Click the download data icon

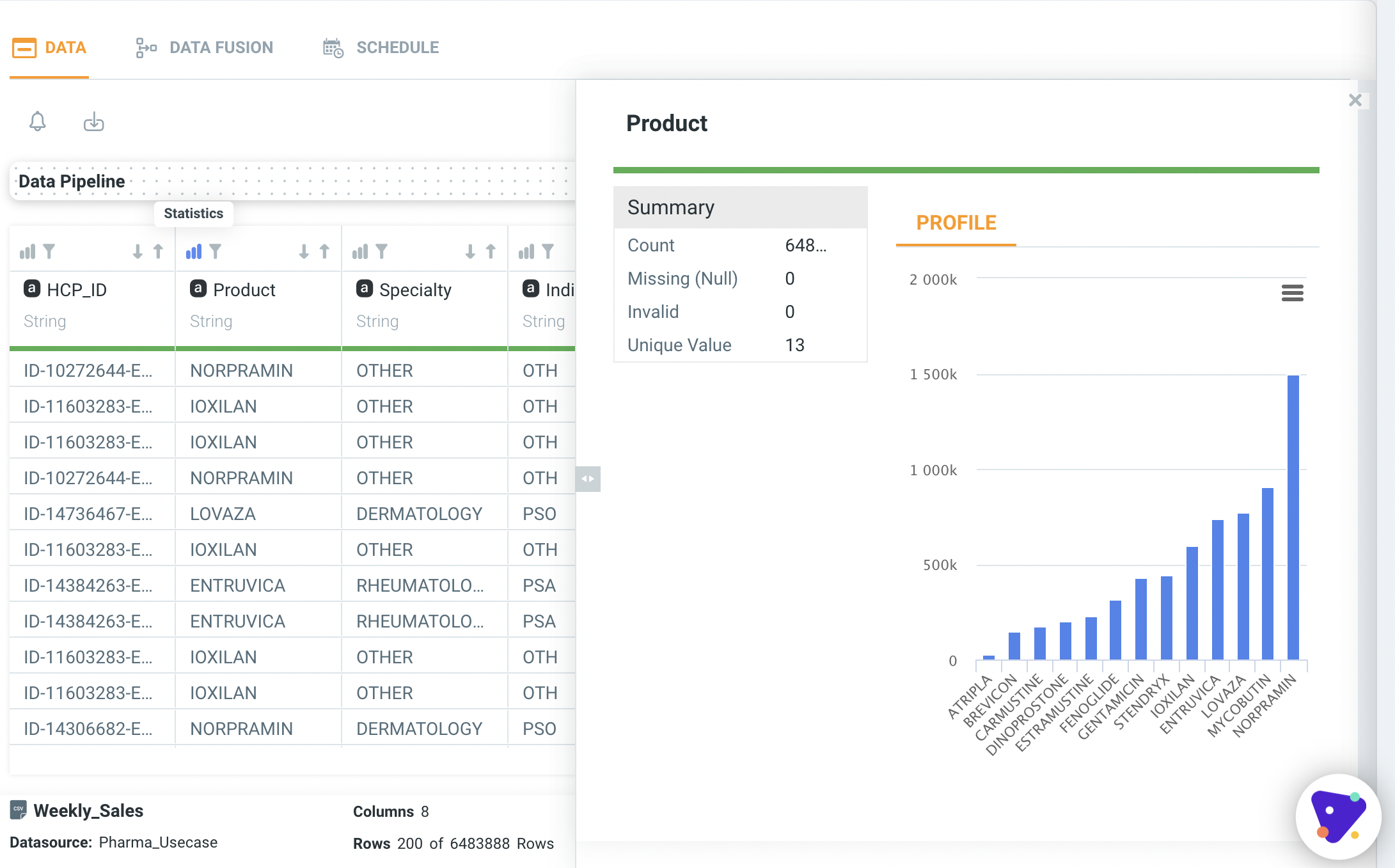click(93, 122)
